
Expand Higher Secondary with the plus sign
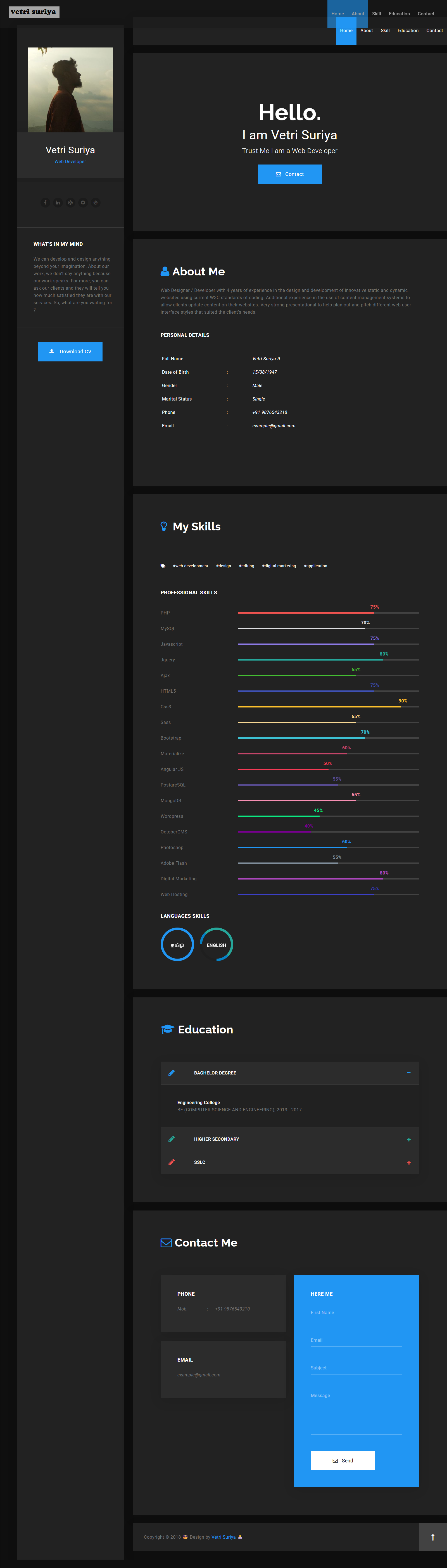coord(409,1140)
